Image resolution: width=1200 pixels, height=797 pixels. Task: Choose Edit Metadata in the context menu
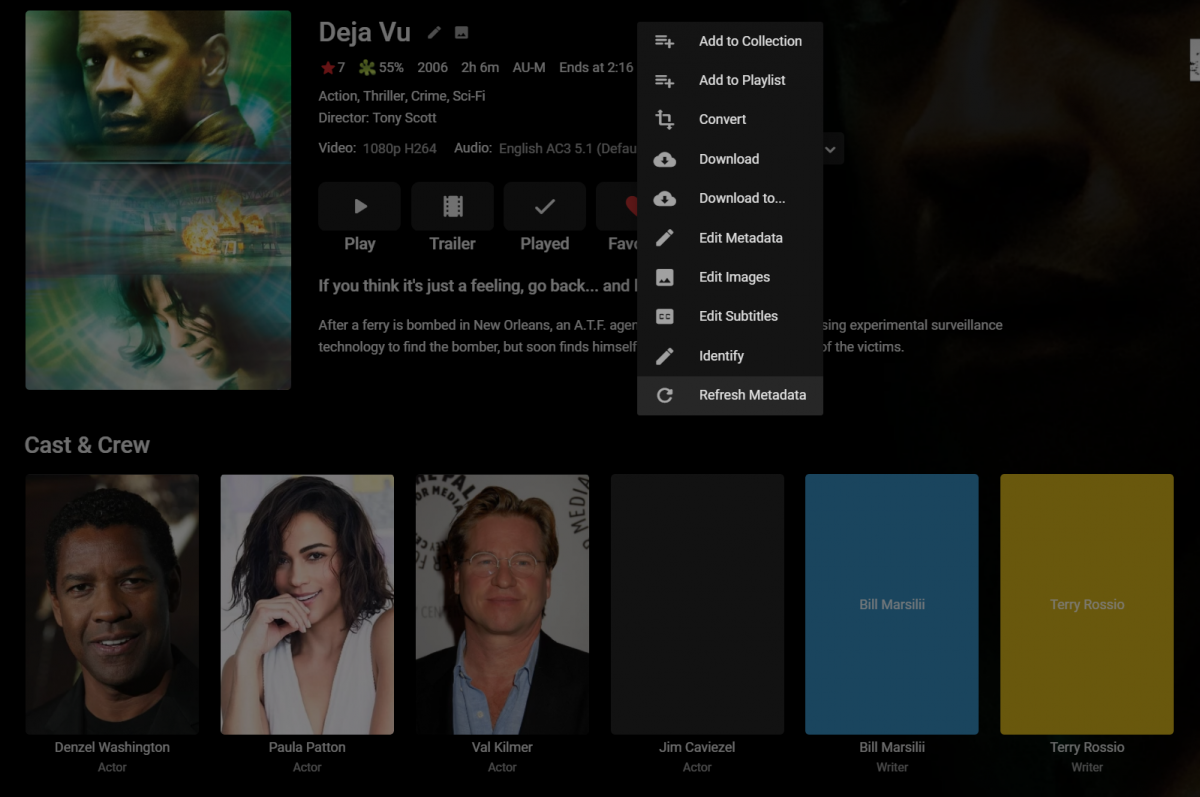(740, 238)
